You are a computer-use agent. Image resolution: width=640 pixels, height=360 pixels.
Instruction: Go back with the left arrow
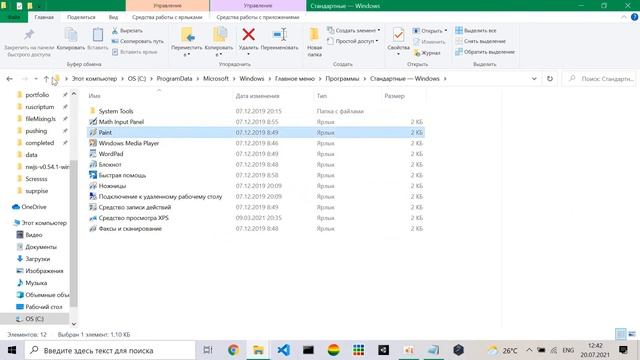(x=9, y=79)
